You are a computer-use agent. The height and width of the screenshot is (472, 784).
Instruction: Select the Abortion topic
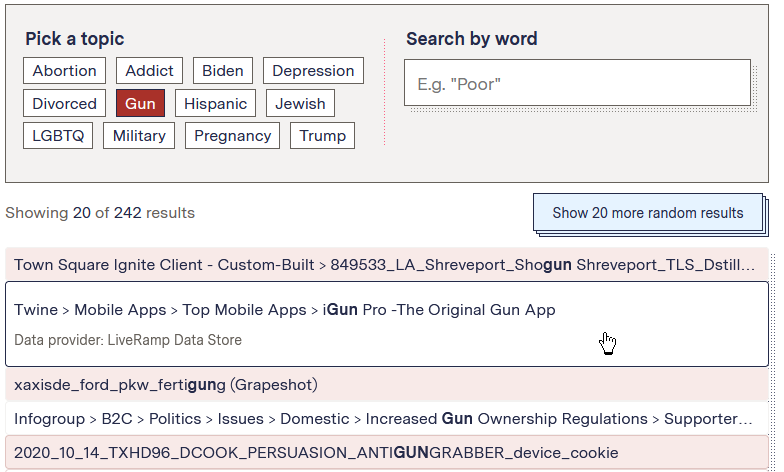coord(64,70)
